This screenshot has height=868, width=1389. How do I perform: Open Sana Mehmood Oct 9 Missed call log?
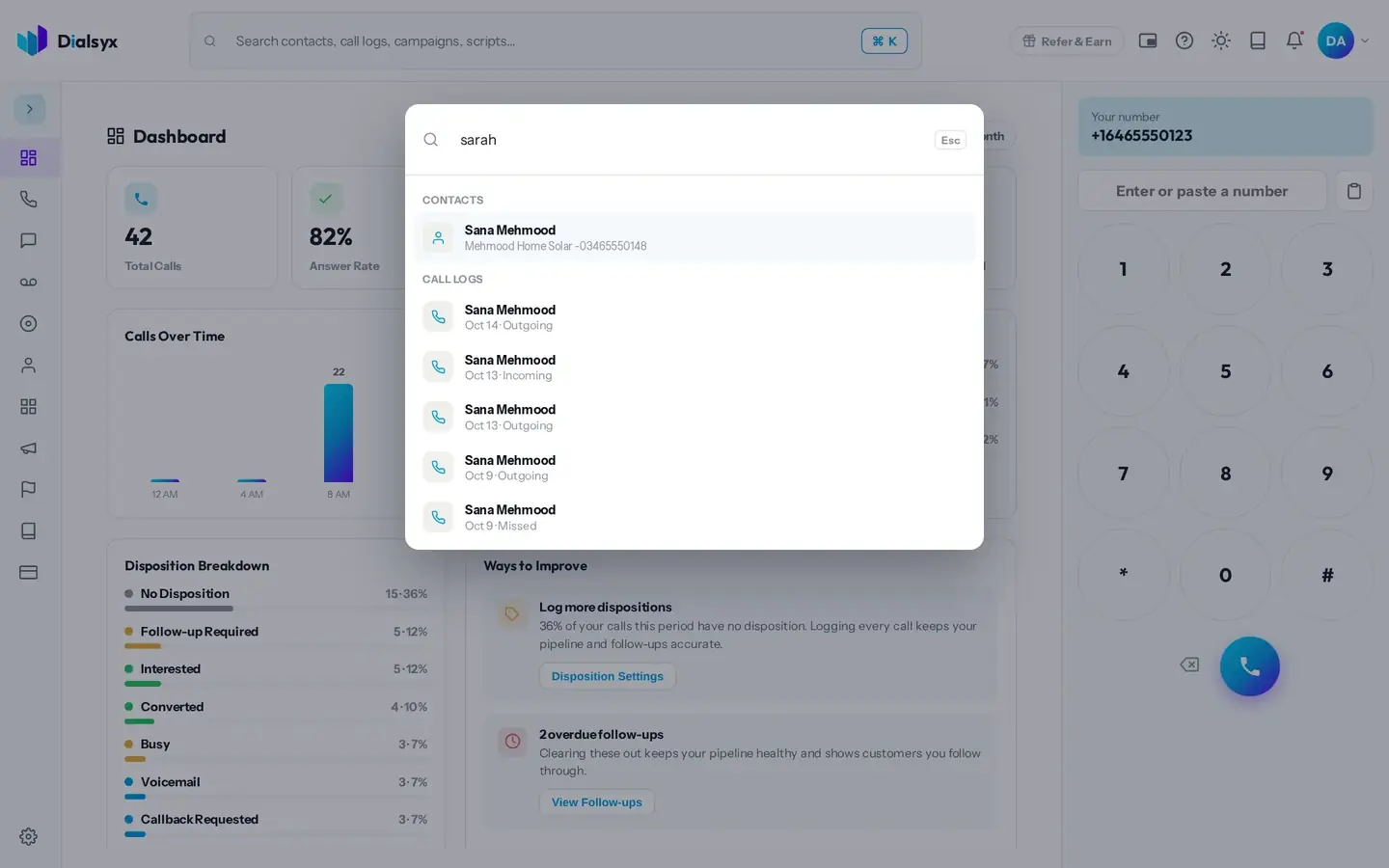[694, 517]
